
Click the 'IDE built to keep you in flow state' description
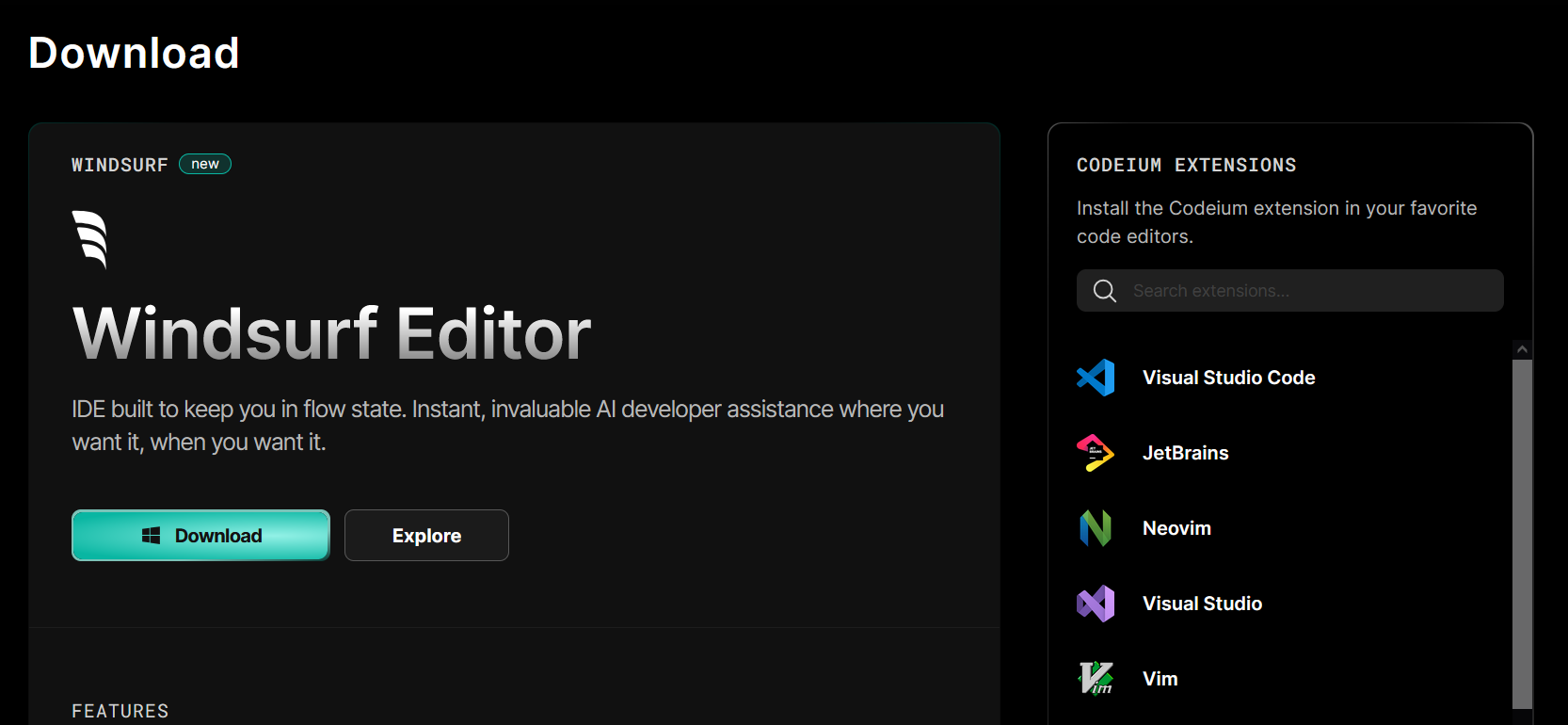coord(508,426)
